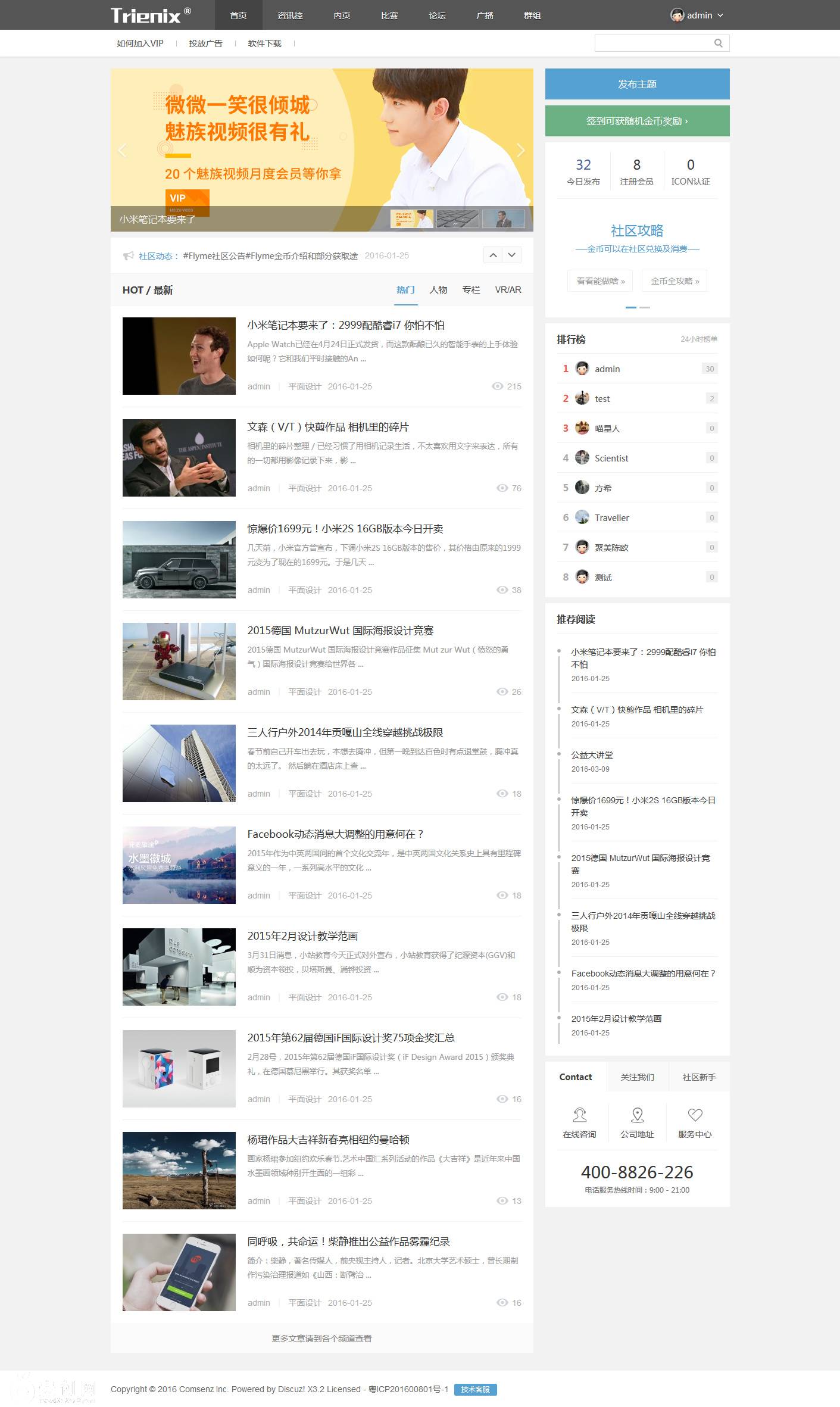Click the 发布主题 button

tap(637, 84)
